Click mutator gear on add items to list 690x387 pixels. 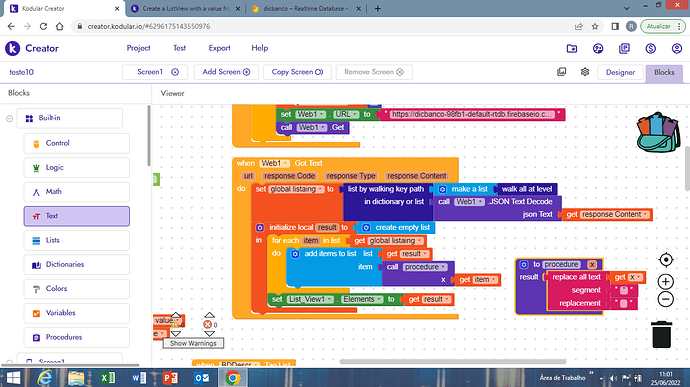click(295, 254)
